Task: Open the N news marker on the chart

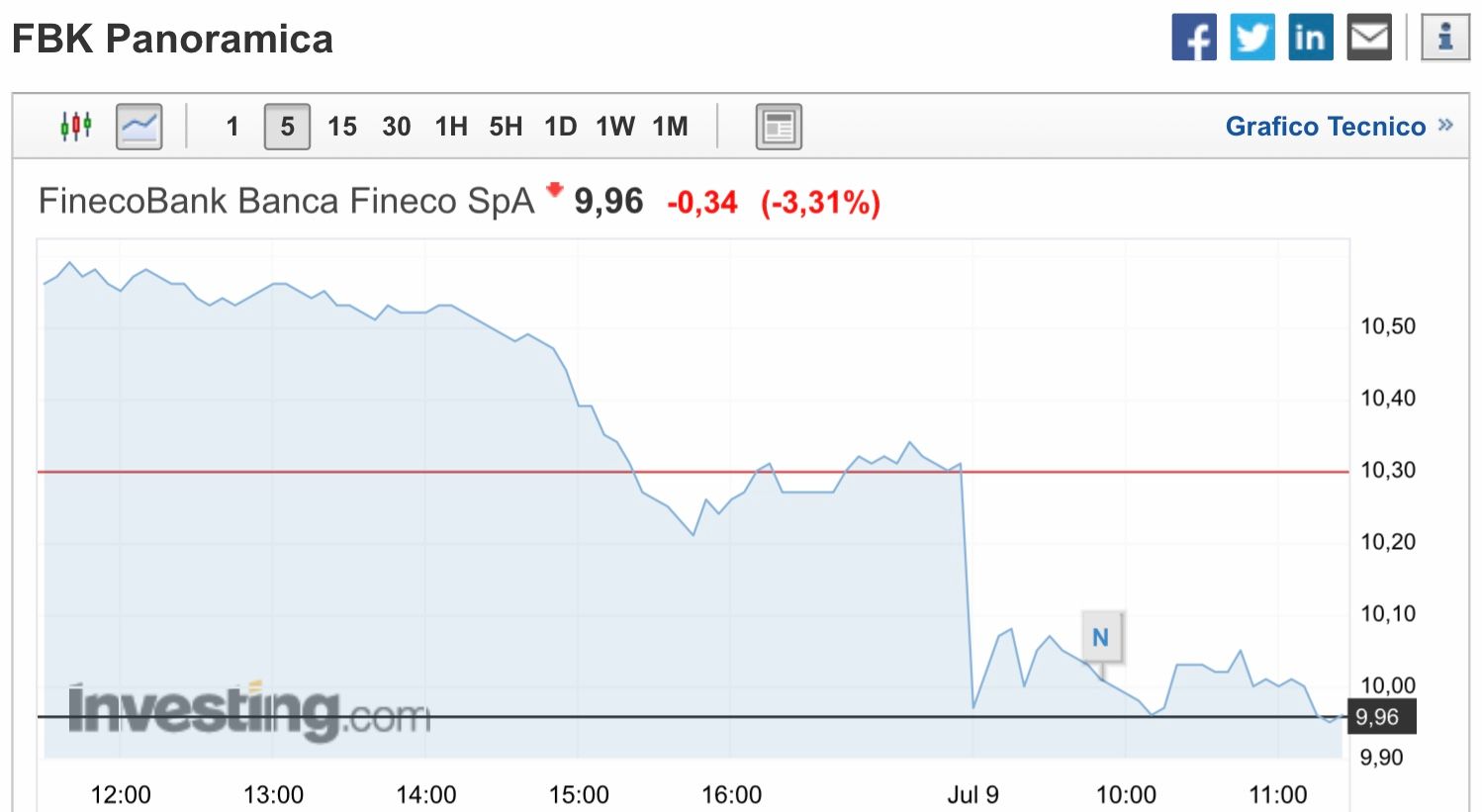Action: pyautogui.click(x=1100, y=638)
